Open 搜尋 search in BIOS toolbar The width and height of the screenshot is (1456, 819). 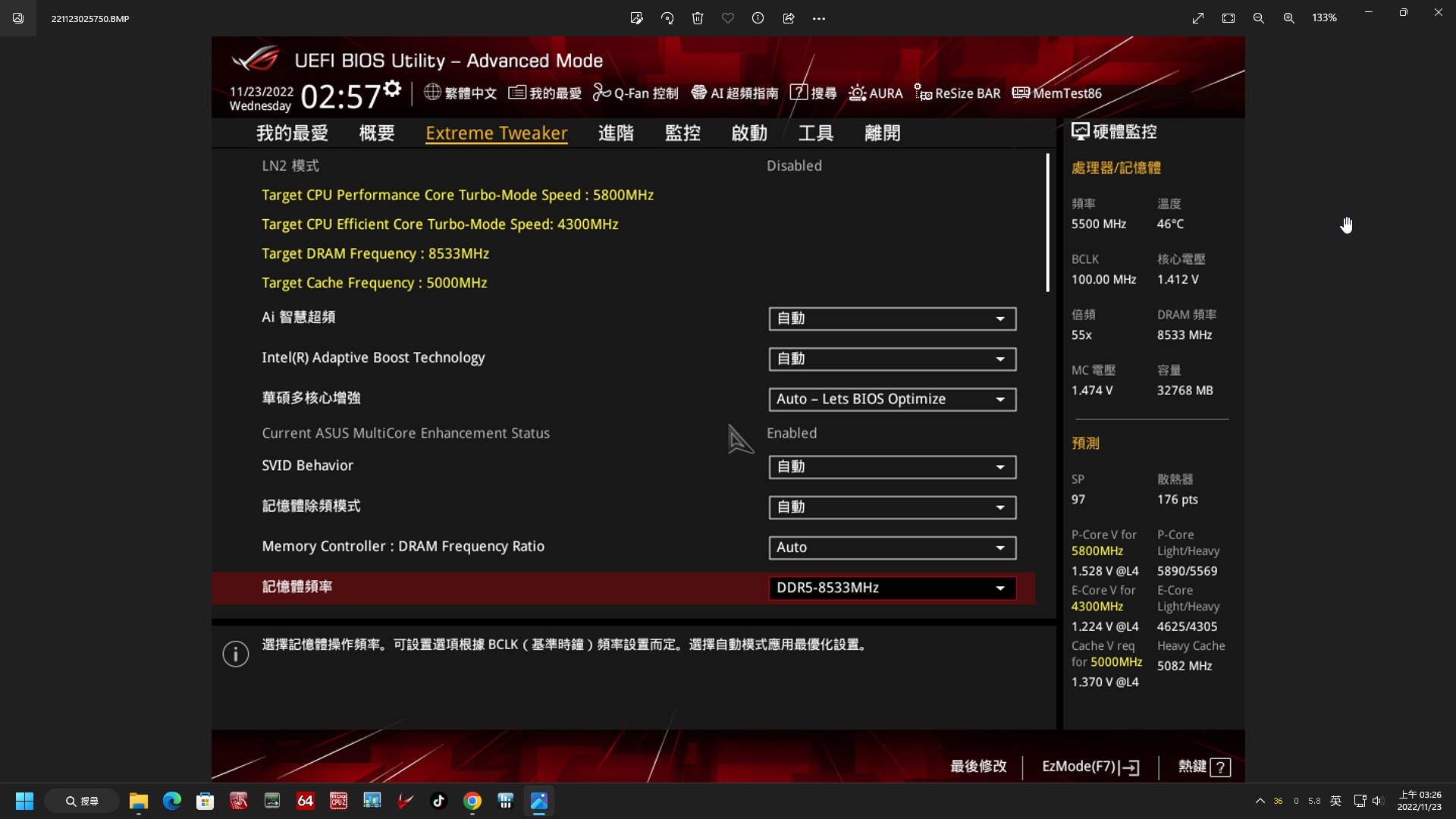pyautogui.click(x=813, y=93)
